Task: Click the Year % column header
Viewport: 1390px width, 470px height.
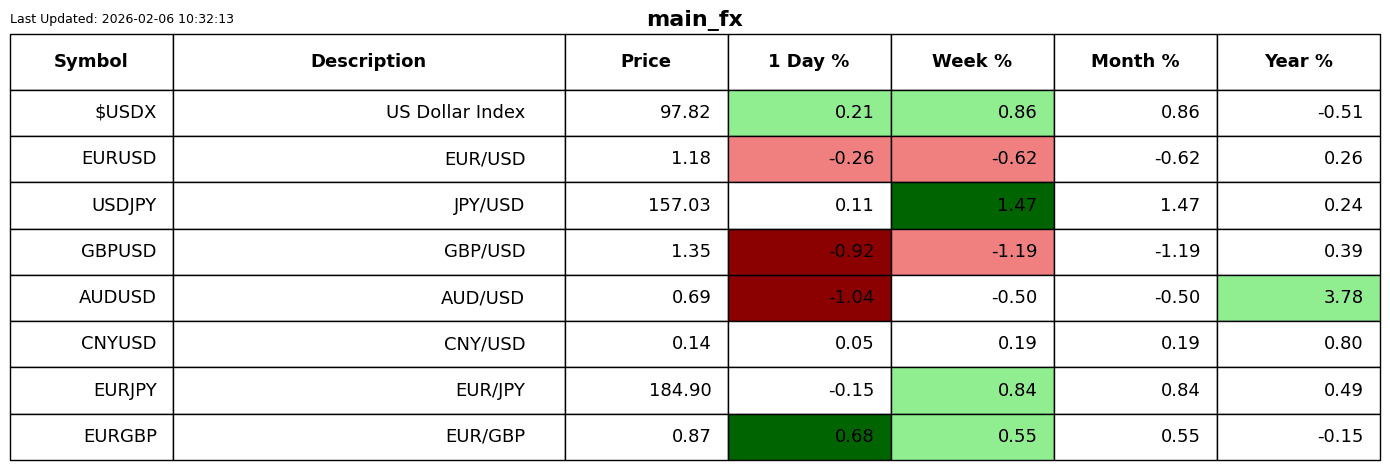Action: (1298, 62)
